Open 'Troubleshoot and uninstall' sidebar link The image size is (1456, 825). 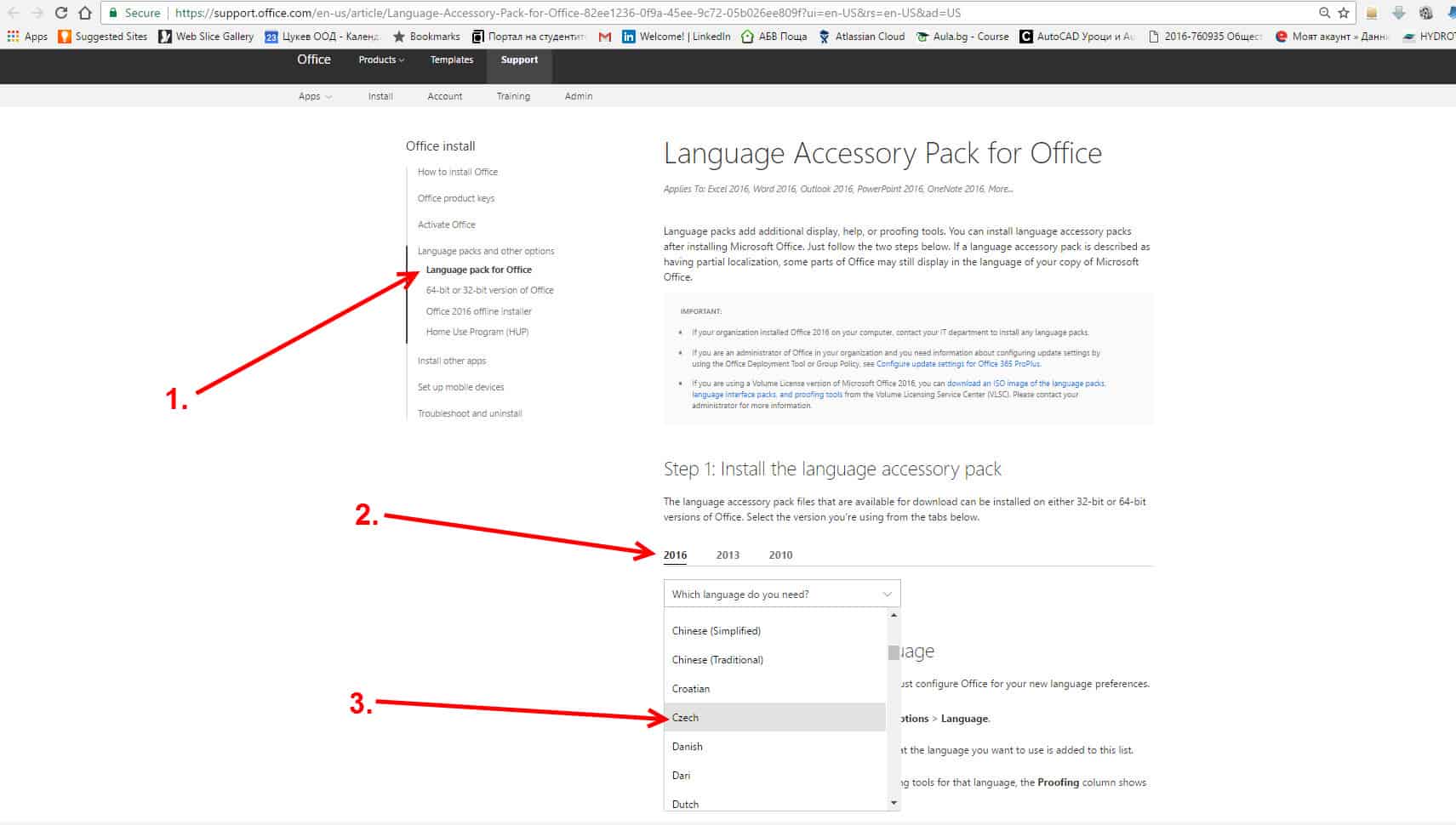pos(470,413)
